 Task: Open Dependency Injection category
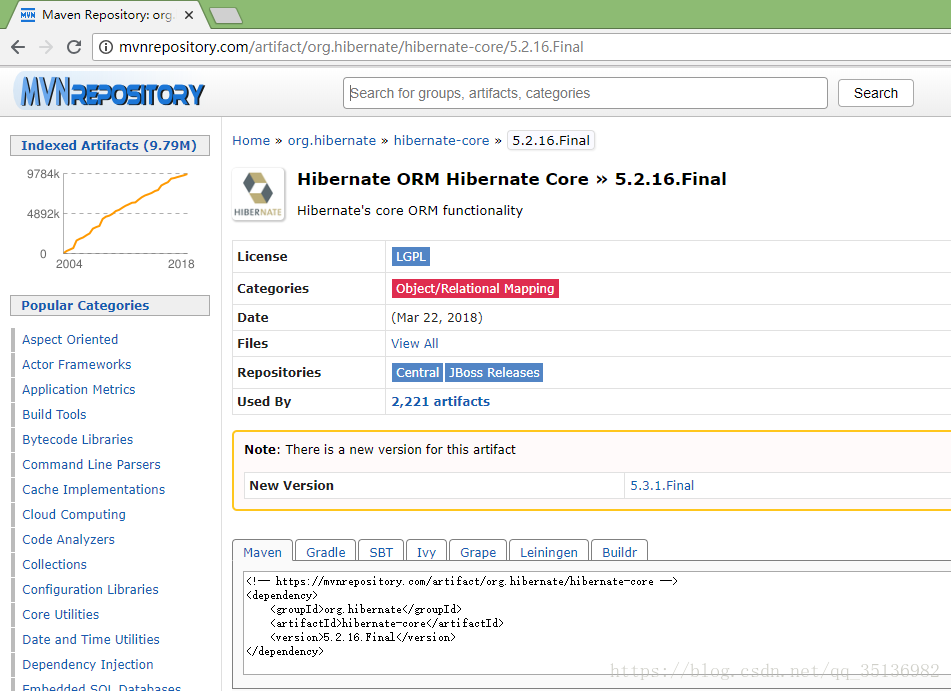88,665
